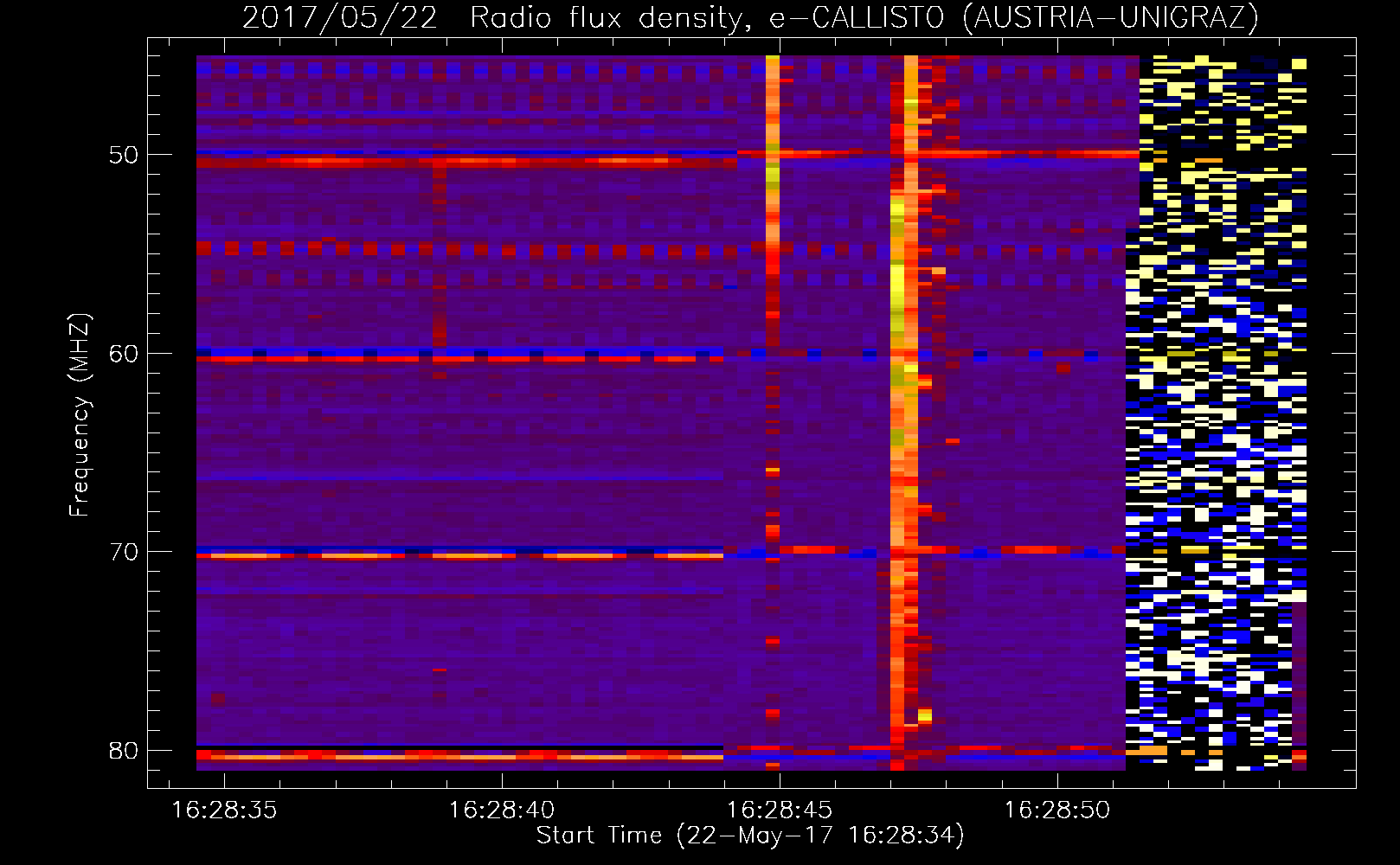Screen dimensions: 1400x865
Task: Click the 'Frequency (MHZ)' axis label
Action: click(80, 415)
